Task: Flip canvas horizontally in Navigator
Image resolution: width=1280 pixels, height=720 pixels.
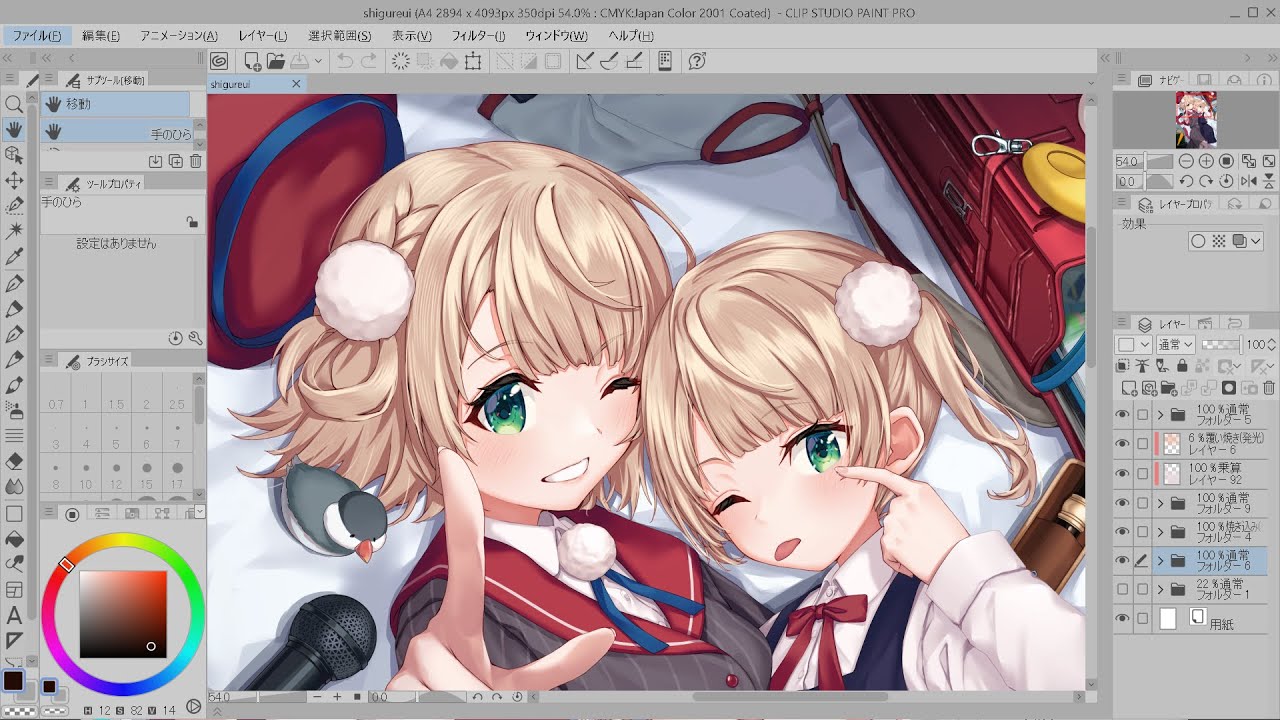Action: click(x=1248, y=181)
